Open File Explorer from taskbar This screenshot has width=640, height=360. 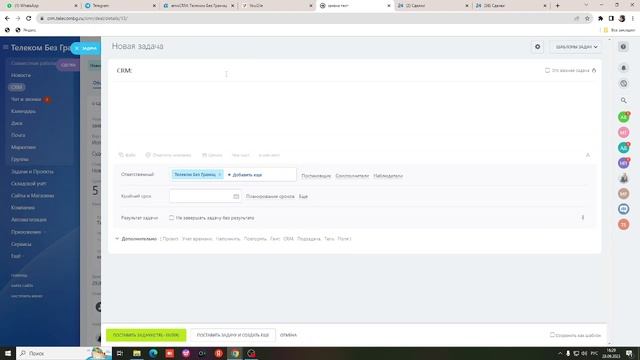coord(137,353)
